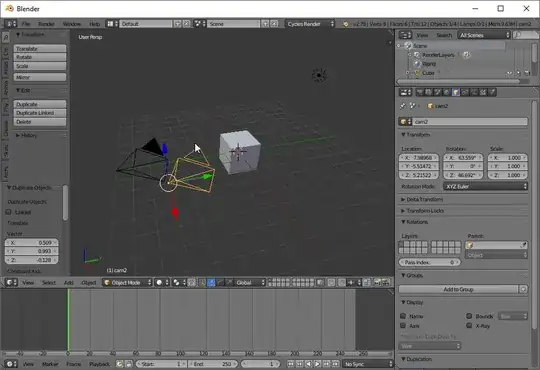Open the Cycles Render engine dropdown
The width and height of the screenshot is (540, 370).
(310, 24)
